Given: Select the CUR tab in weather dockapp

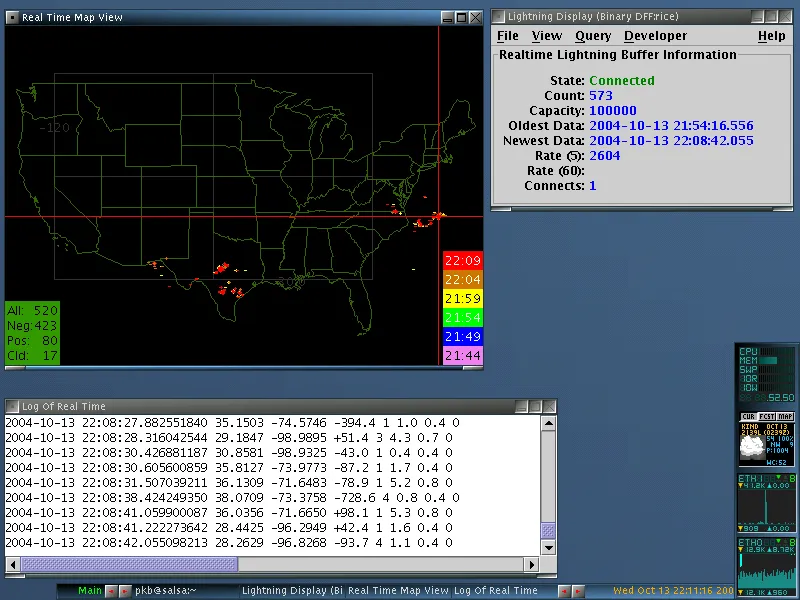Looking at the screenshot, I should pyautogui.click(x=748, y=416).
